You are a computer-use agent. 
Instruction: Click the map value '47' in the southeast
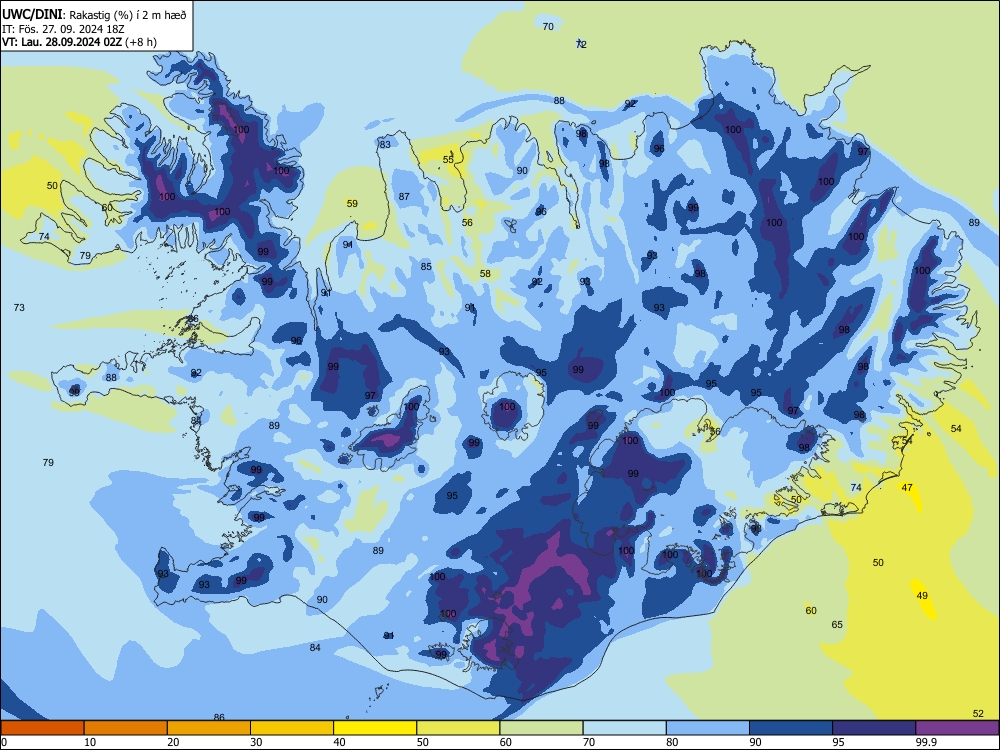[x=907, y=487]
